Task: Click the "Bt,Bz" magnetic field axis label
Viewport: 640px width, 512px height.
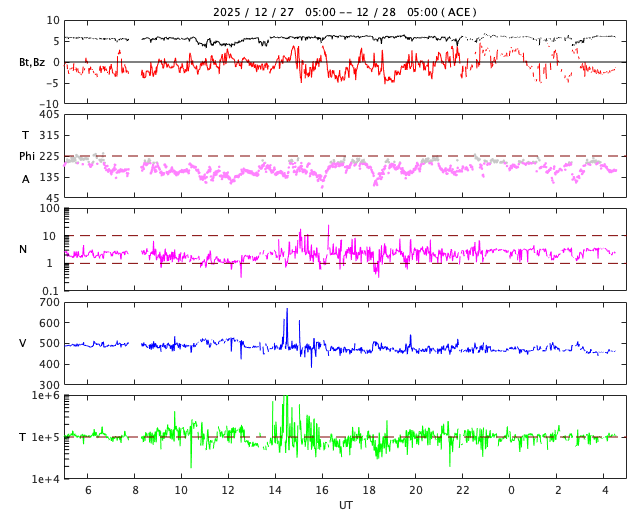Action: pos(32,62)
